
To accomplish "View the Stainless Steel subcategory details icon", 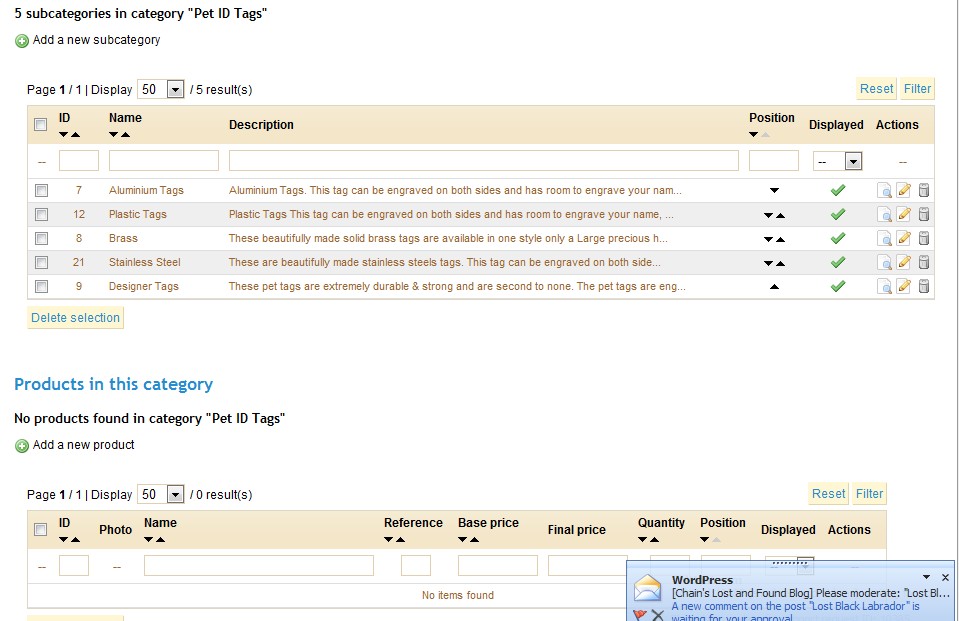I will 884,262.
